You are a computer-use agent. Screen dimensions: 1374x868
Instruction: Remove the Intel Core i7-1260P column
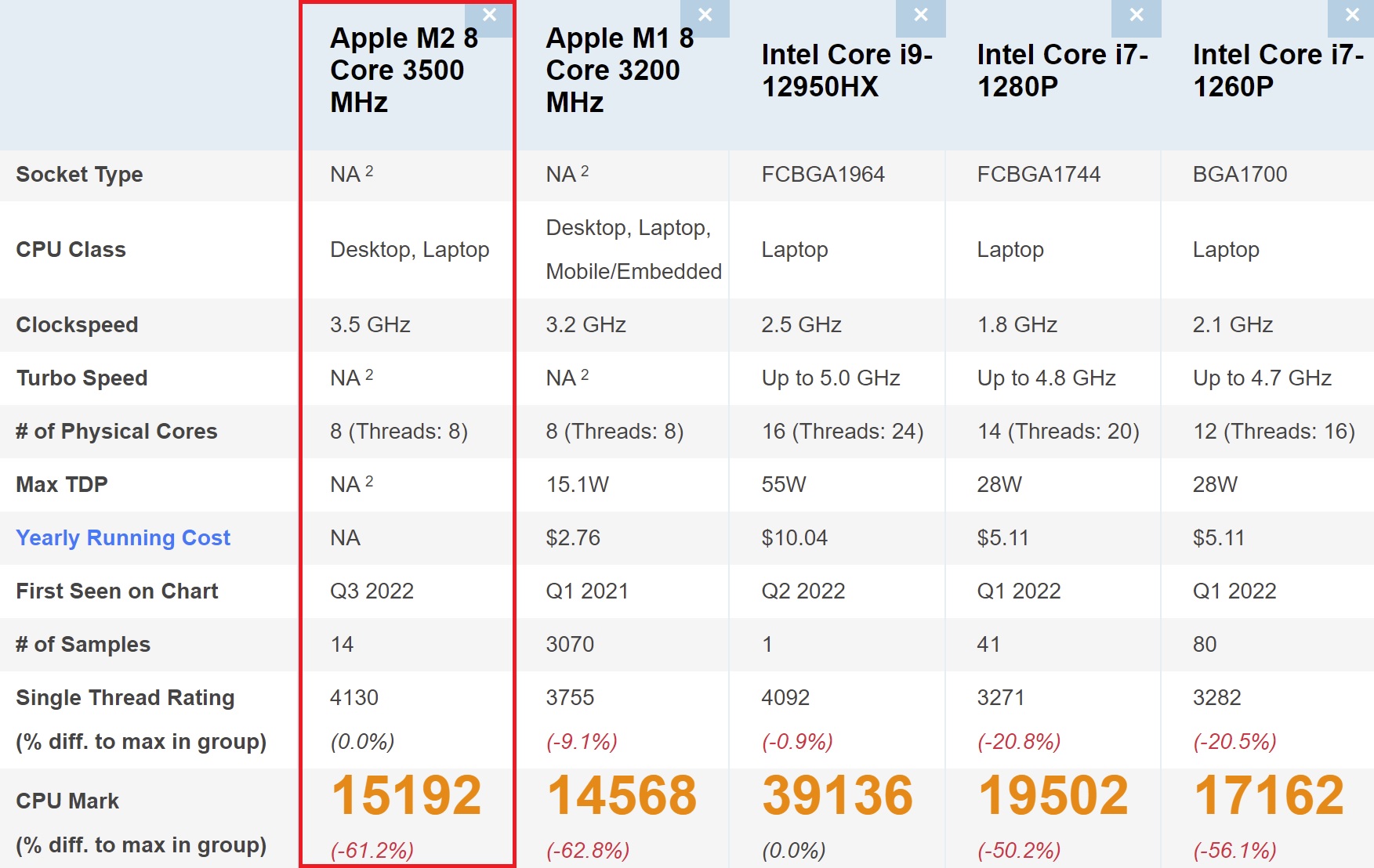click(1352, 16)
